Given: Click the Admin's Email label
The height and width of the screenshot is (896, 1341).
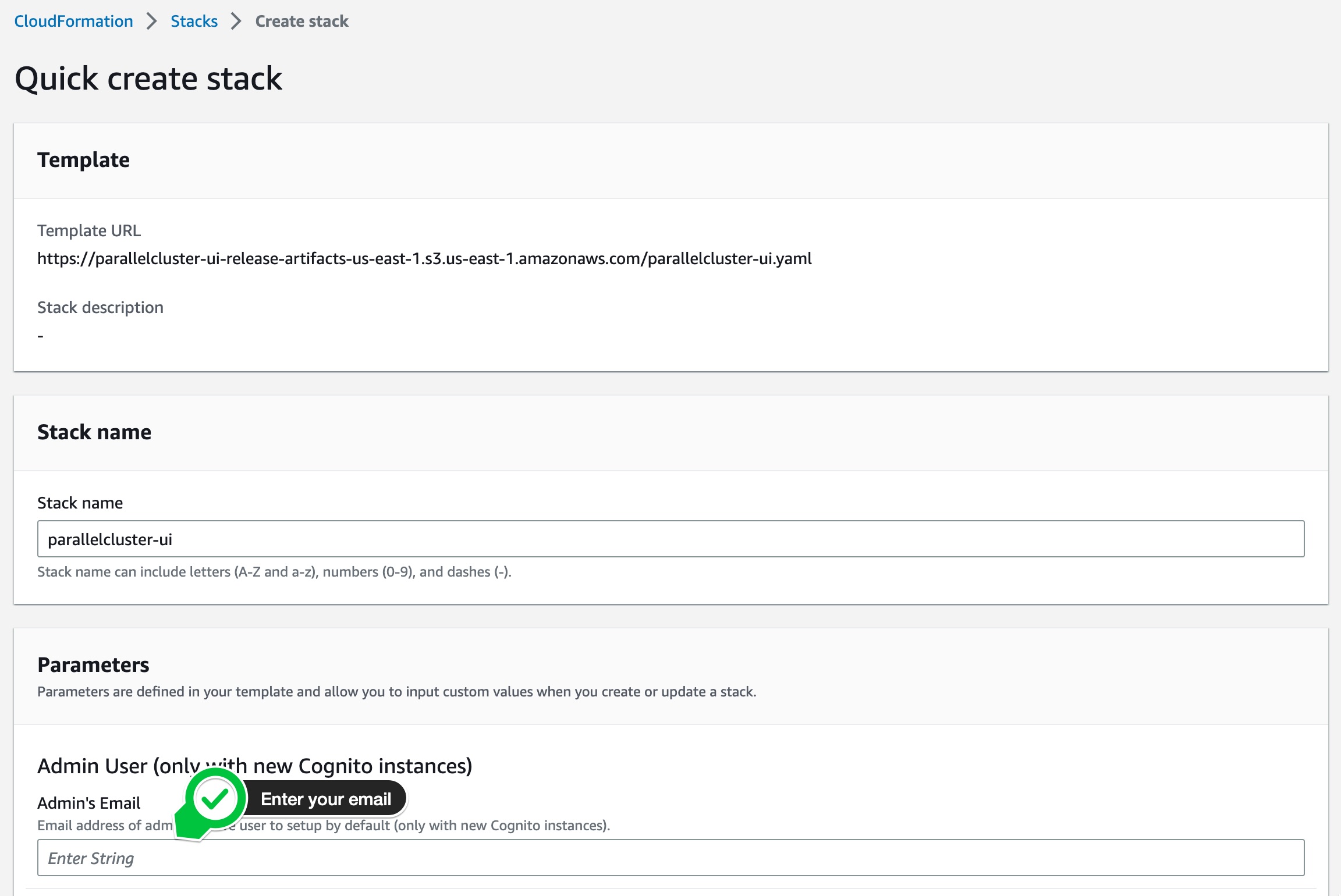Looking at the screenshot, I should pyautogui.click(x=89, y=803).
